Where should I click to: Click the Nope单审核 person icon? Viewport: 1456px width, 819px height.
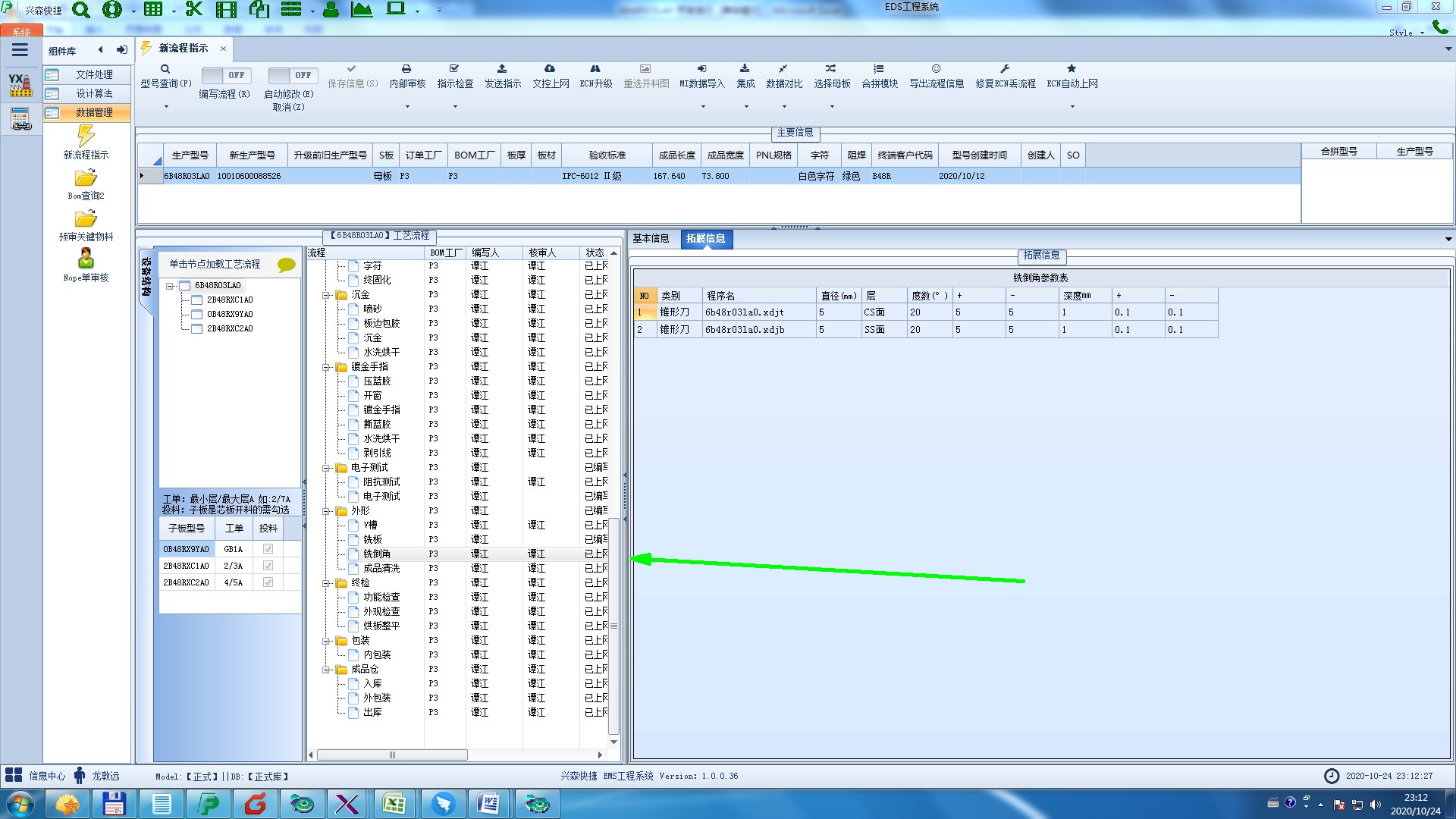(x=86, y=259)
